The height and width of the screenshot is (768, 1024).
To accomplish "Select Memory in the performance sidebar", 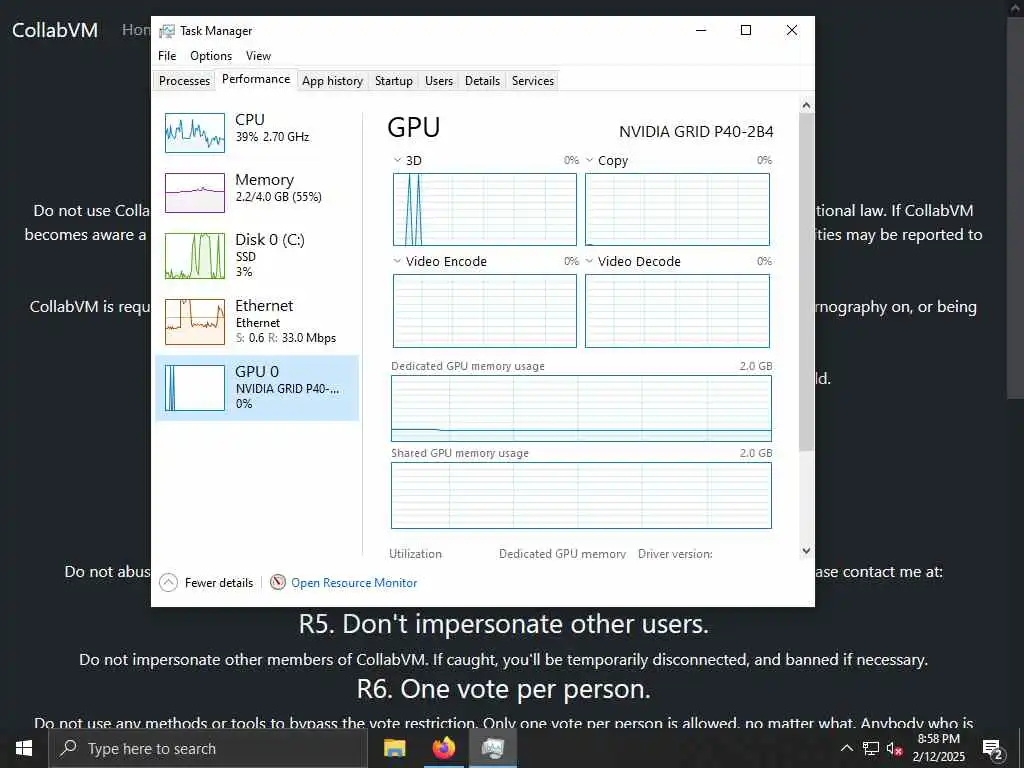I will click(257, 193).
